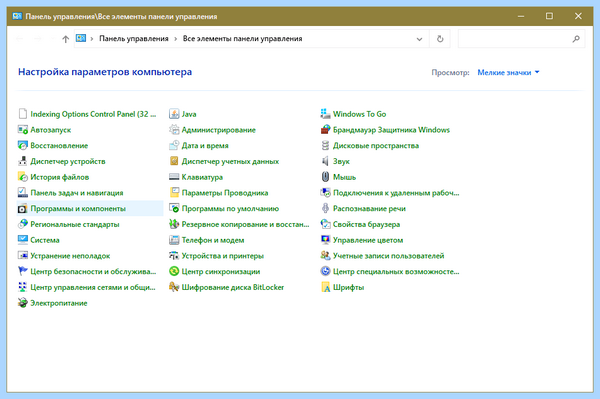Expand breadcrumb chevron after Панель управления
600x399 pixels.
click(x=176, y=39)
